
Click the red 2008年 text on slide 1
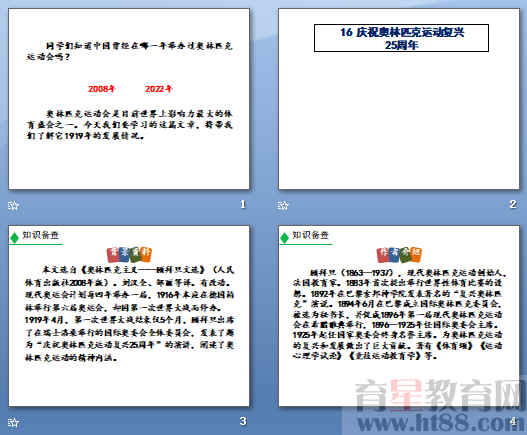tap(102, 89)
